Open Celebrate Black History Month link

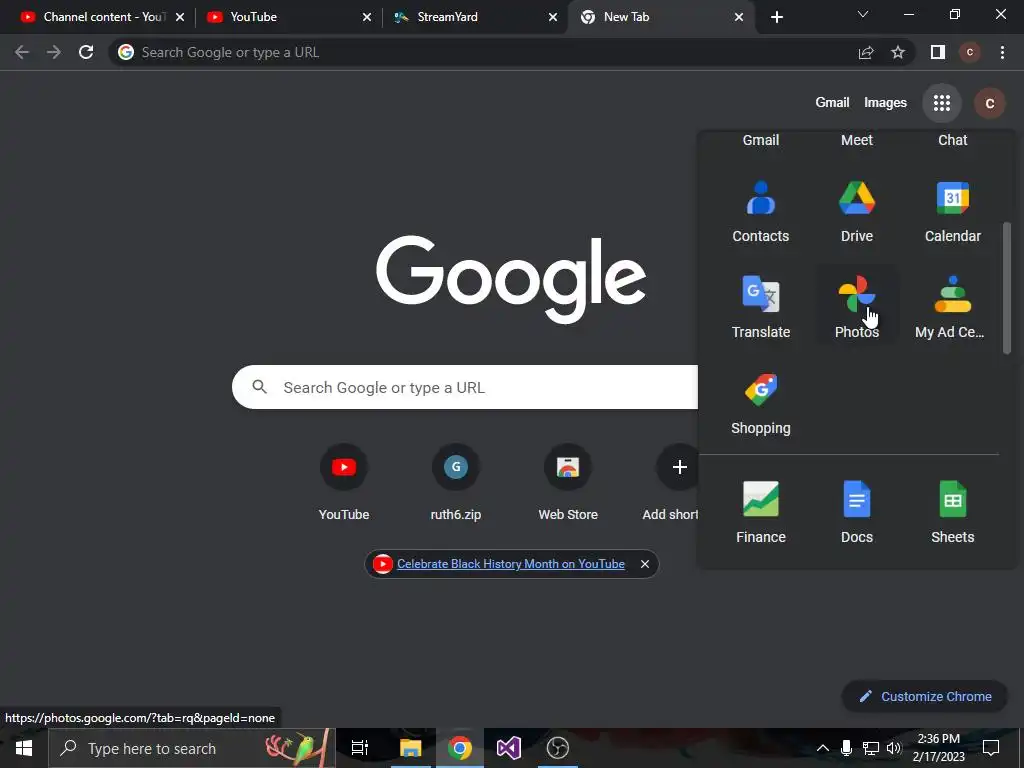pos(511,564)
